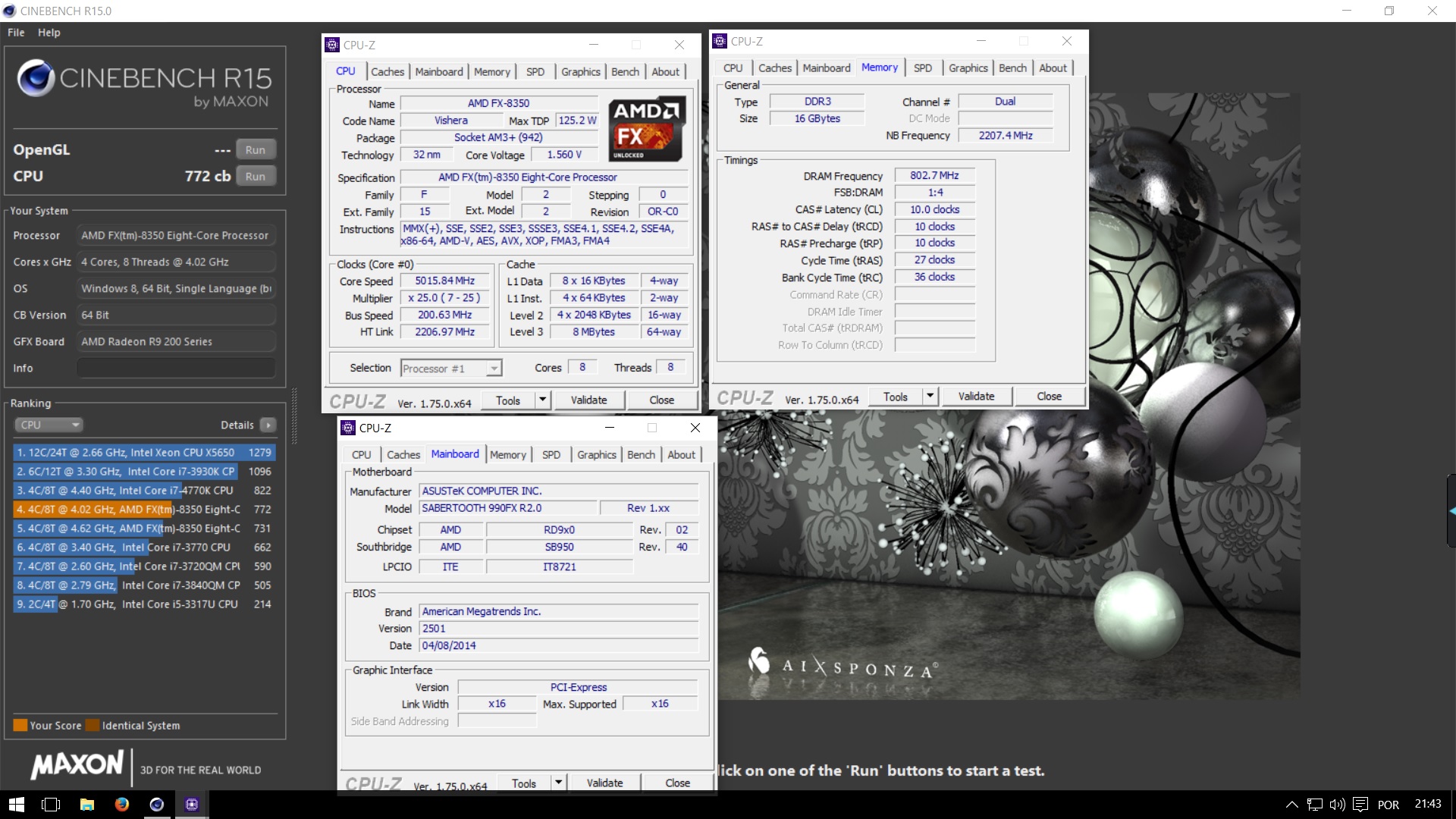Image resolution: width=1456 pixels, height=819 pixels.
Task: Click the Info input field
Action: click(176, 368)
